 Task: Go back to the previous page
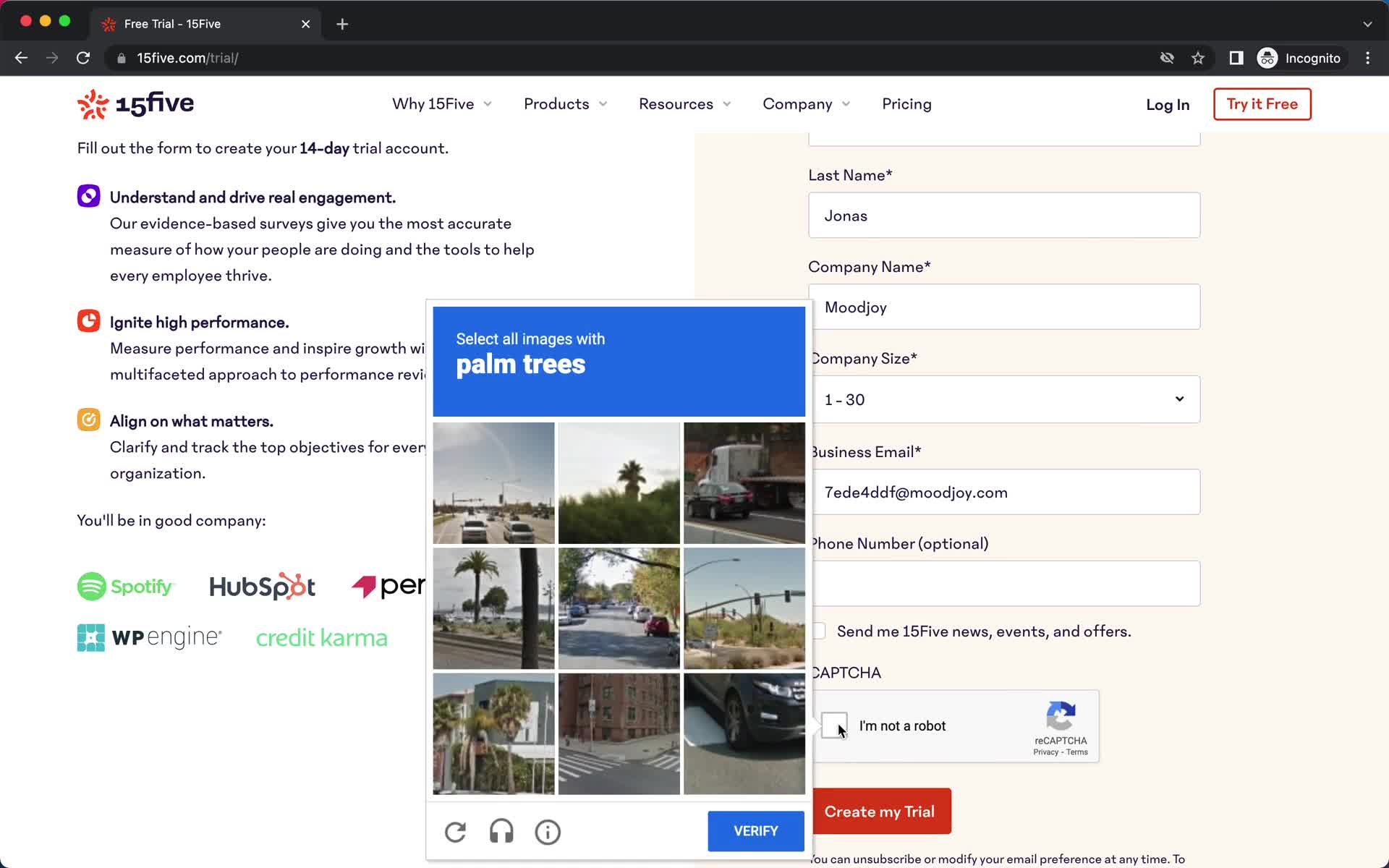[21, 58]
